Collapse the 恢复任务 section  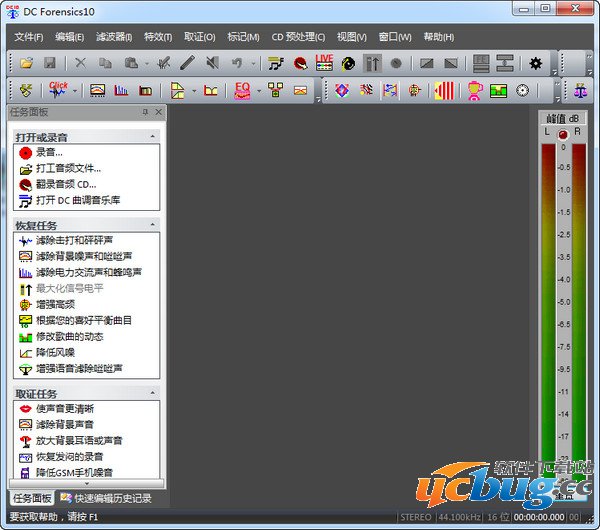coord(153,225)
